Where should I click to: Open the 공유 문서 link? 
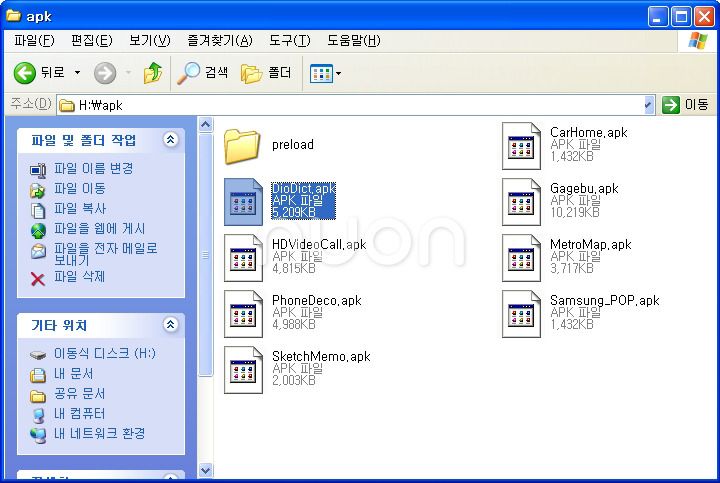(79, 393)
